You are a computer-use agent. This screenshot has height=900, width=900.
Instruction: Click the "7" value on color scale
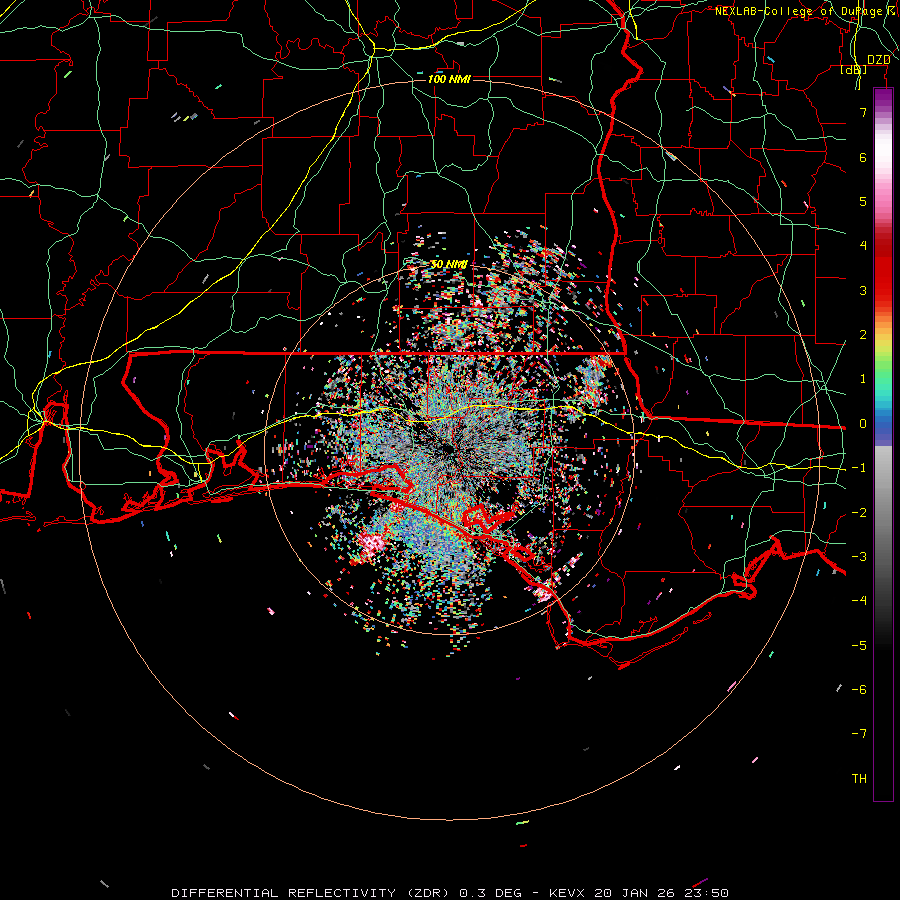[863, 113]
